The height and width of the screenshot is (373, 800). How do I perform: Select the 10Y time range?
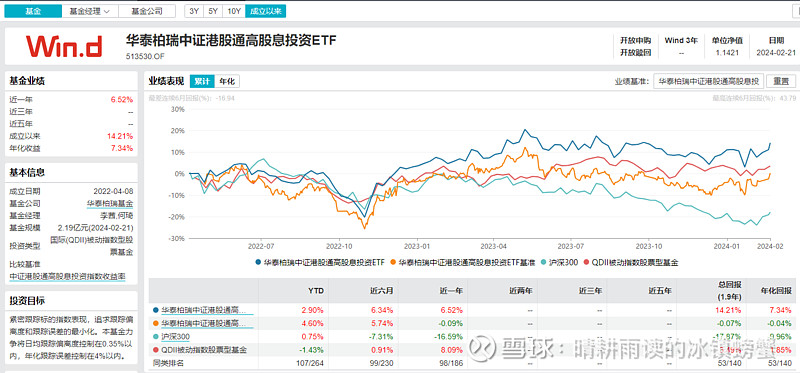click(234, 11)
